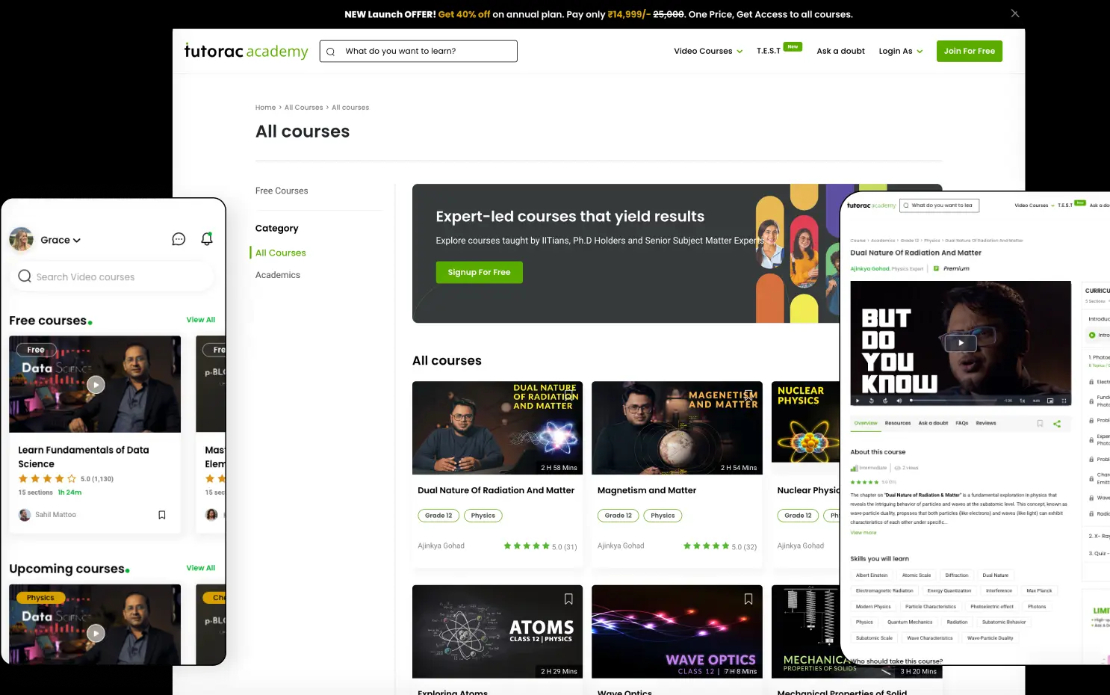Click the Signup For Free button
The image size is (1110, 695).
click(x=479, y=272)
